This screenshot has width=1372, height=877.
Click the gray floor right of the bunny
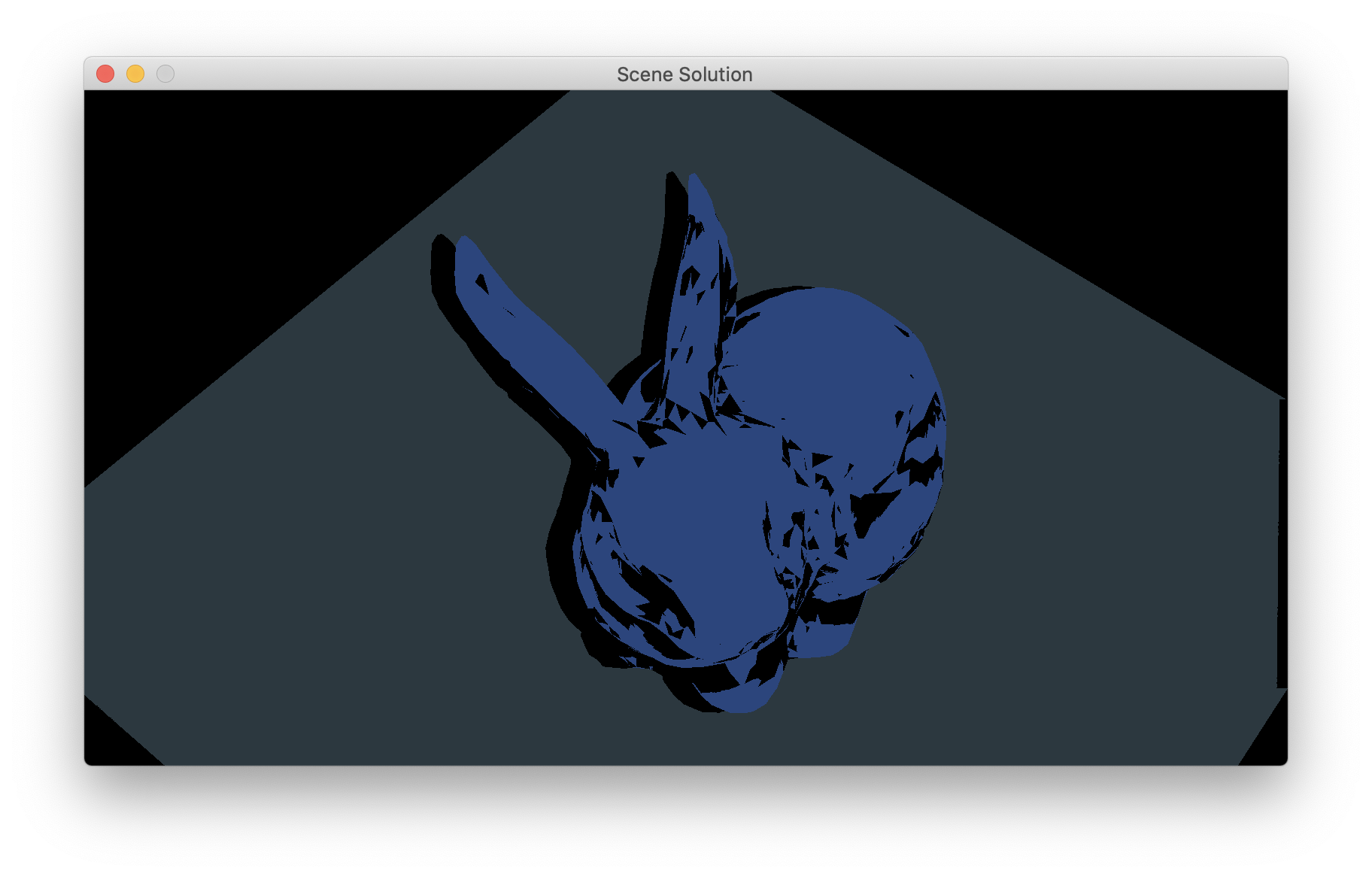coord(1091,527)
